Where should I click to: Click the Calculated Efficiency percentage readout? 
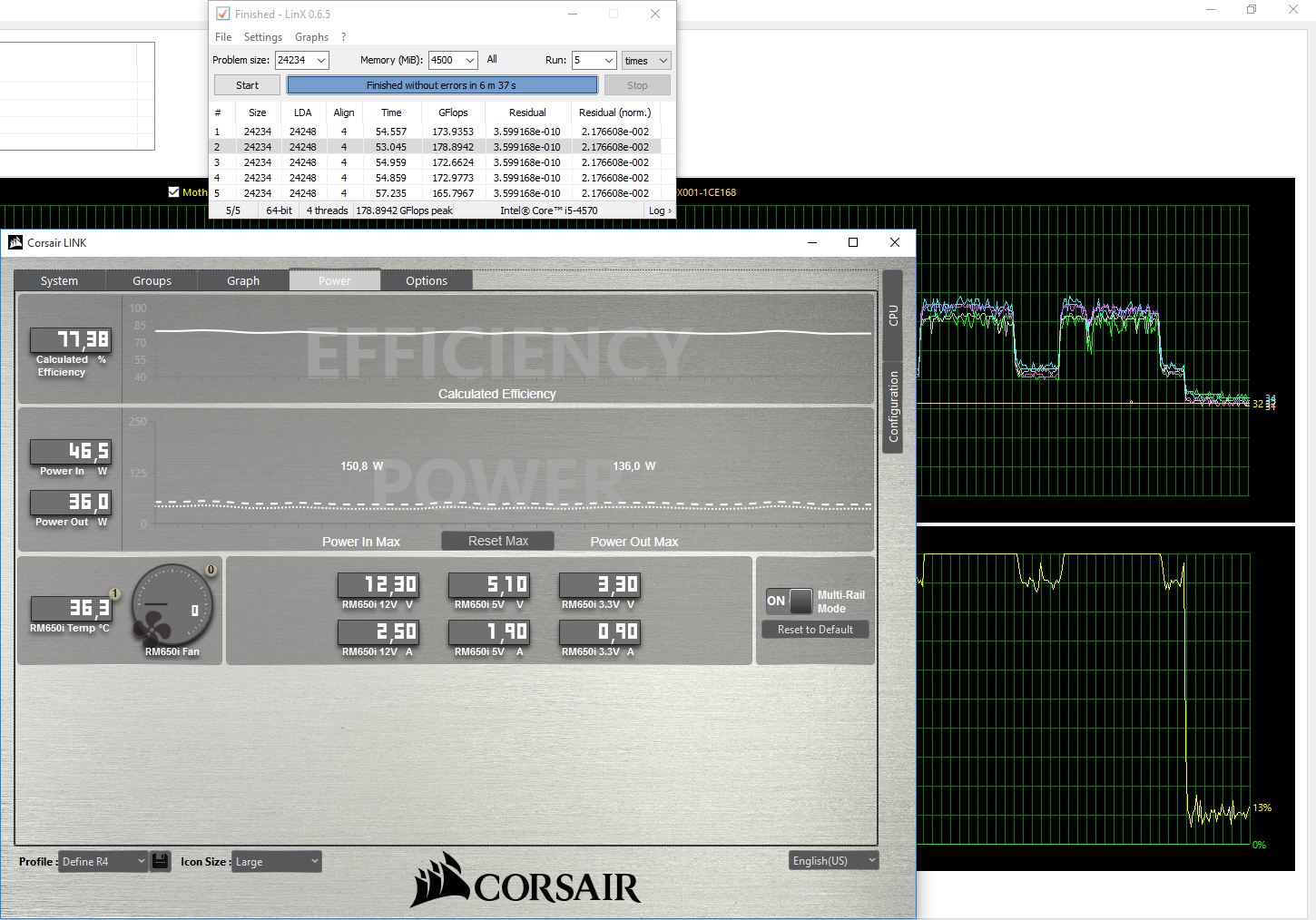(x=71, y=339)
